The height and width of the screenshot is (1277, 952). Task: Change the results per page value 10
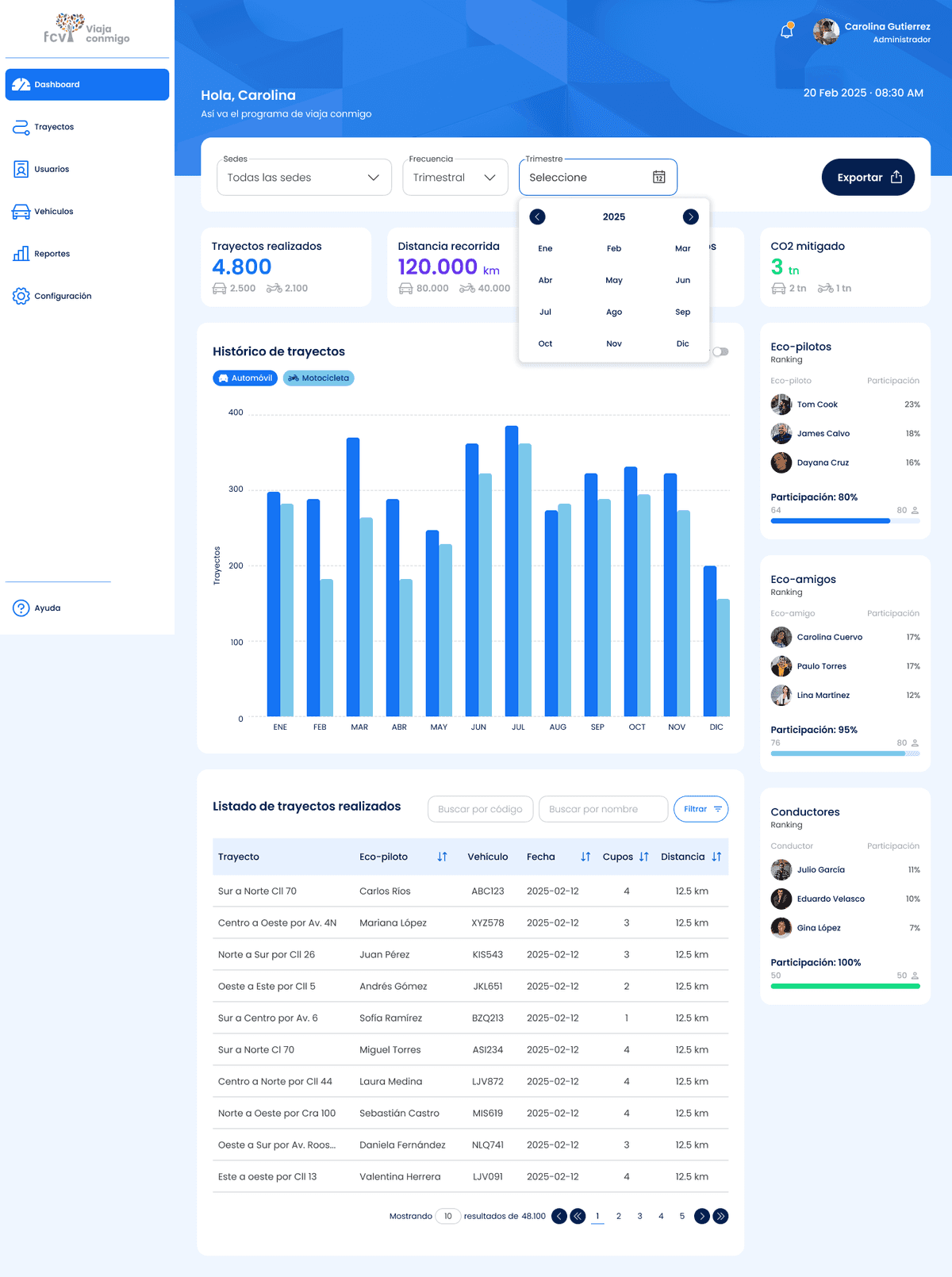[448, 1216]
